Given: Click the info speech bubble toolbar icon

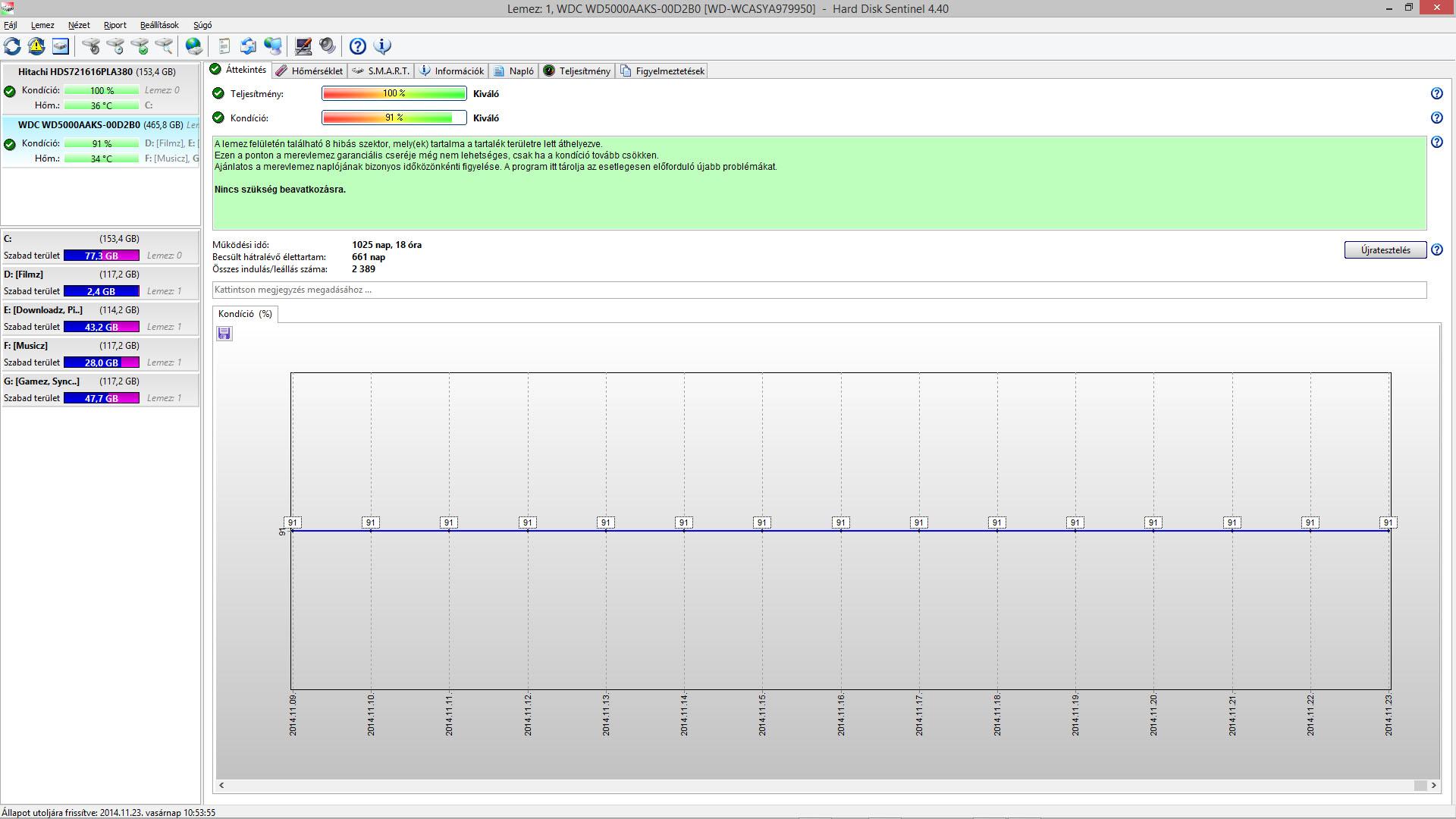Looking at the screenshot, I should click(x=383, y=46).
